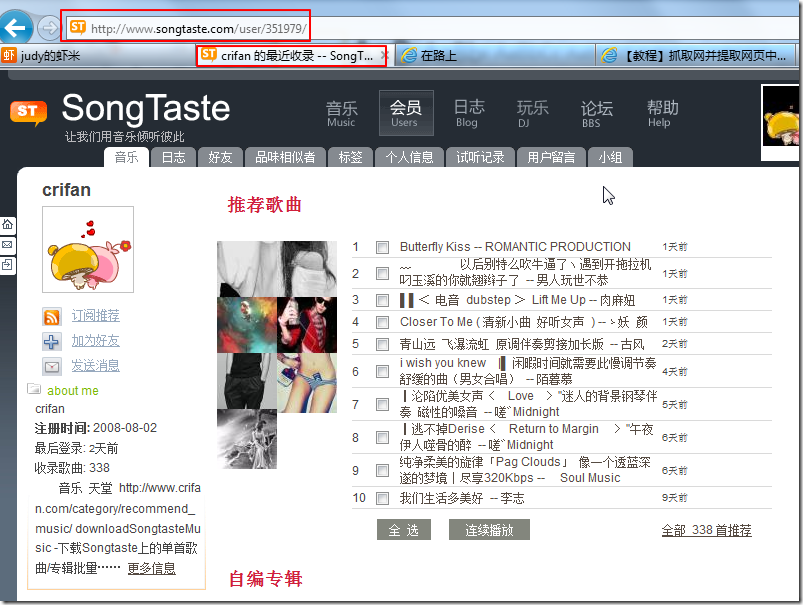
Task: Switch to the 好友 profile tab
Action: pyautogui.click(x=220, y=157)
